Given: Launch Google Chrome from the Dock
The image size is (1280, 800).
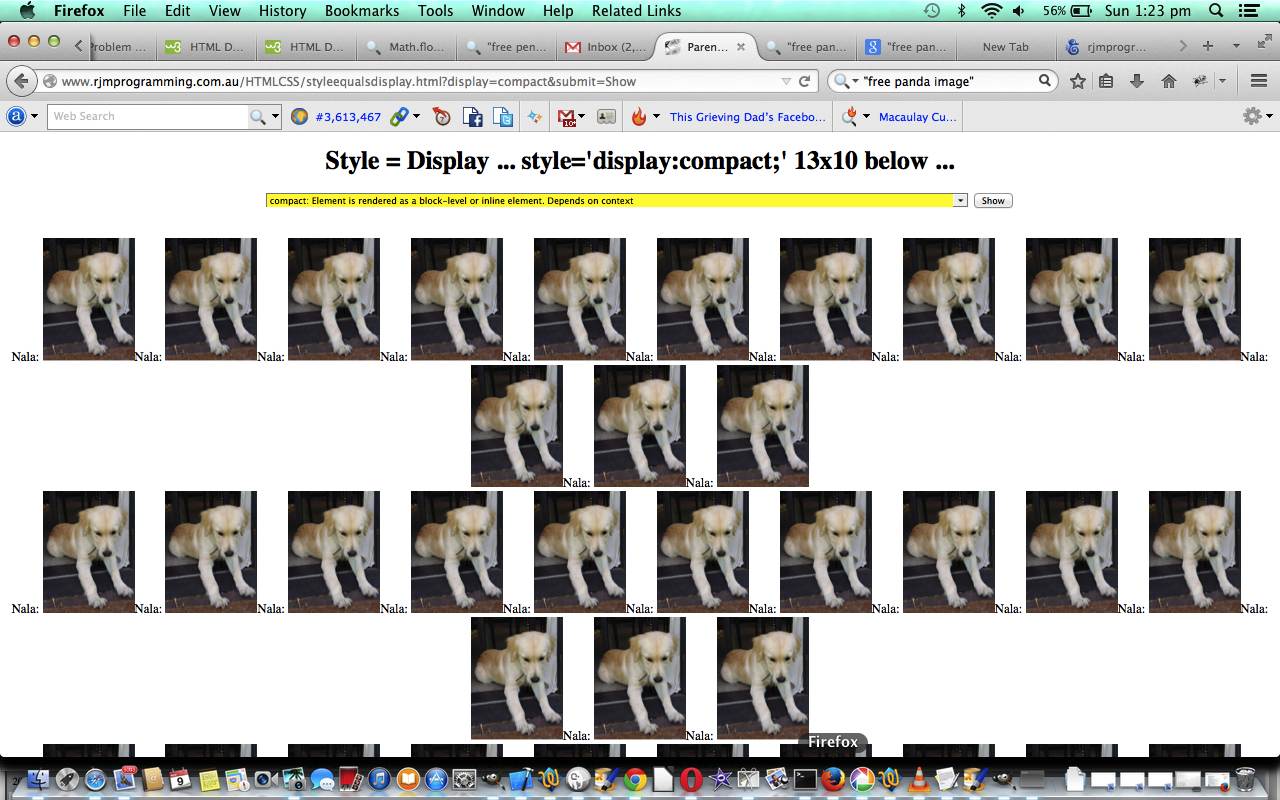Looking at the screenshot, I should click(634, 779).
